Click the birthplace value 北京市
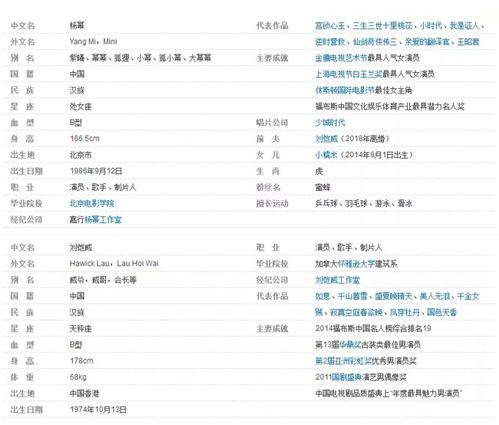499x425 pixels. pos(80,155)
